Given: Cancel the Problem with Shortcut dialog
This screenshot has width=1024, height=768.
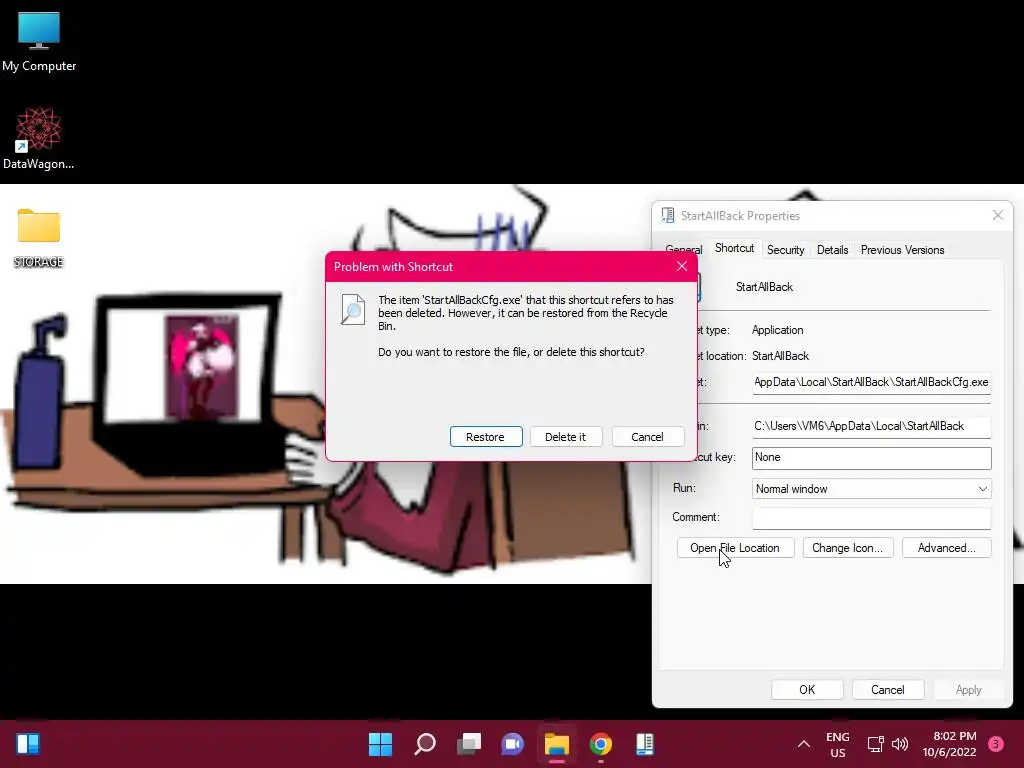Looking at the screenshot, I should pos(647,437).
